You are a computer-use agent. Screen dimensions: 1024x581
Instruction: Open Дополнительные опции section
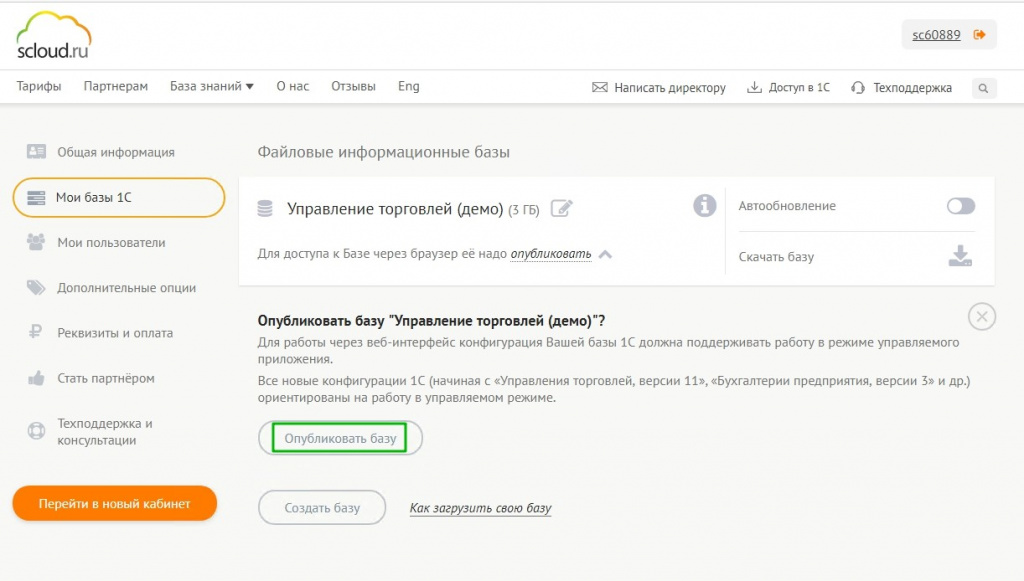(127, 288)
